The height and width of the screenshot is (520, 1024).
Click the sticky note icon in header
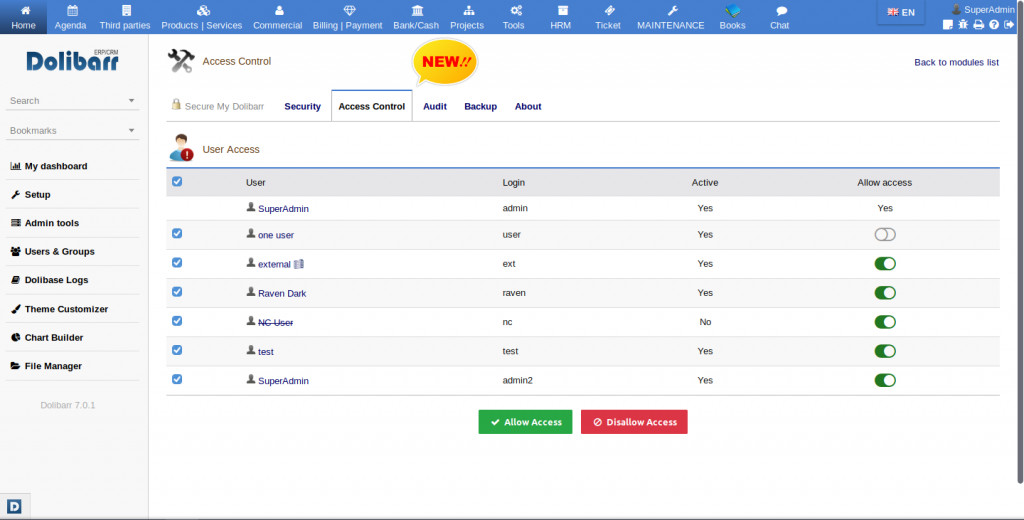click(x=947, y=25)
